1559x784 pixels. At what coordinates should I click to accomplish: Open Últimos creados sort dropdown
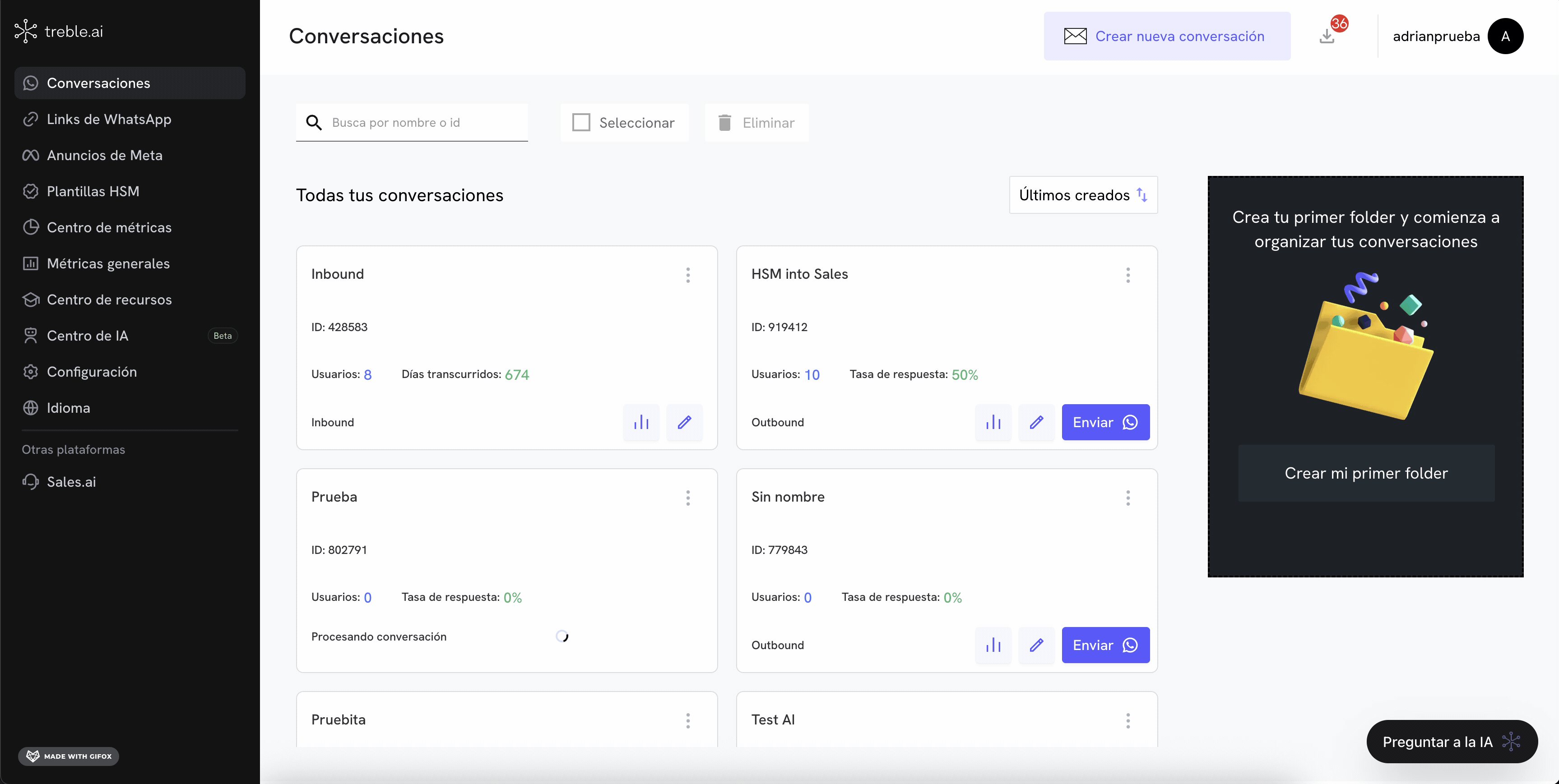tap(1083, 195)
